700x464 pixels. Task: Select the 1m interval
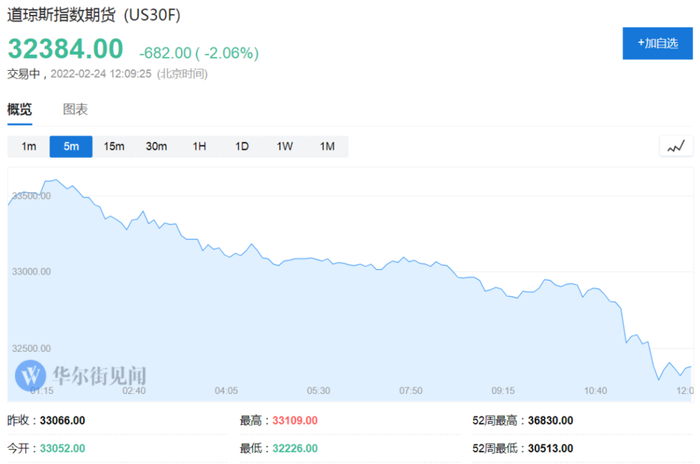(x=29, y=147)
